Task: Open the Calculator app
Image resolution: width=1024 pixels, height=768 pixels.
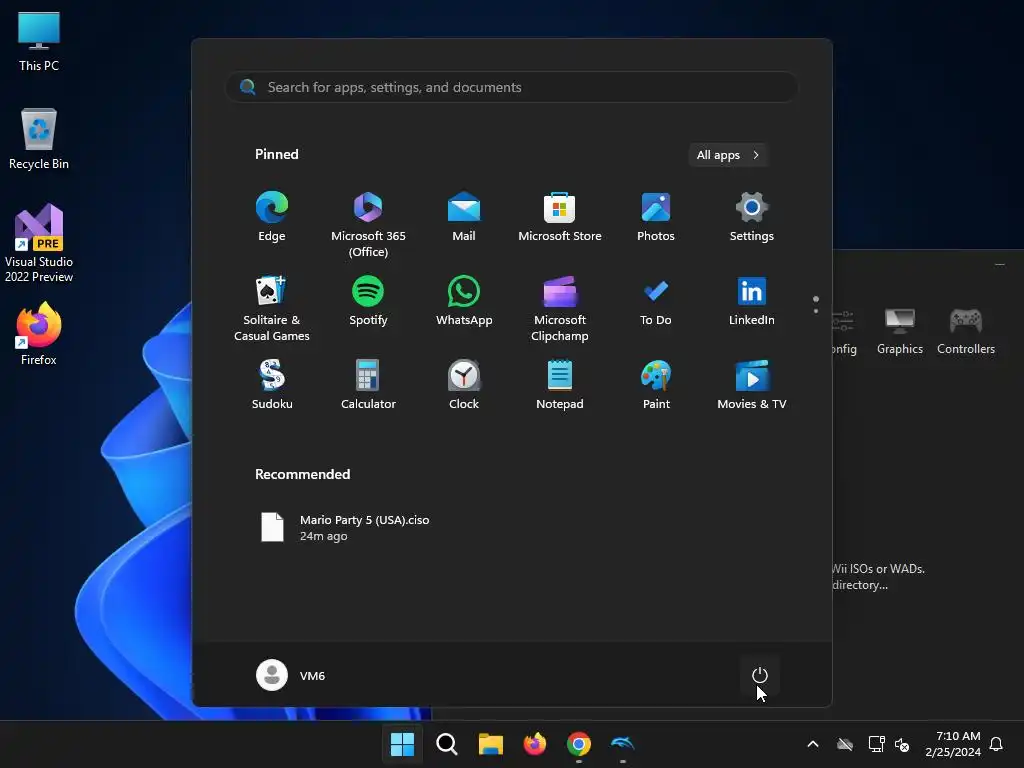Action: tap(368, 385)
